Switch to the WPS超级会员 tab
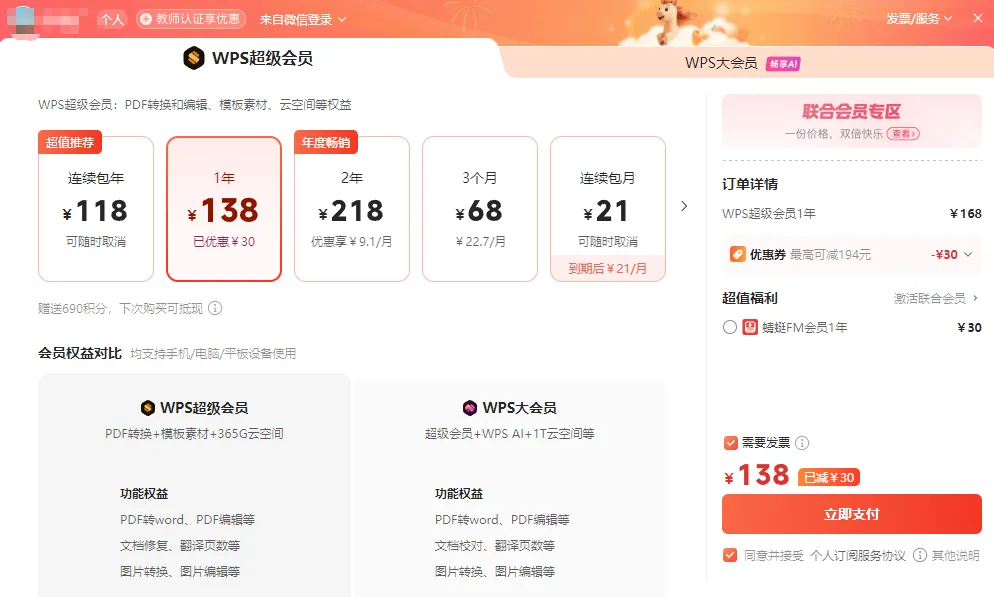 (248, 58)
